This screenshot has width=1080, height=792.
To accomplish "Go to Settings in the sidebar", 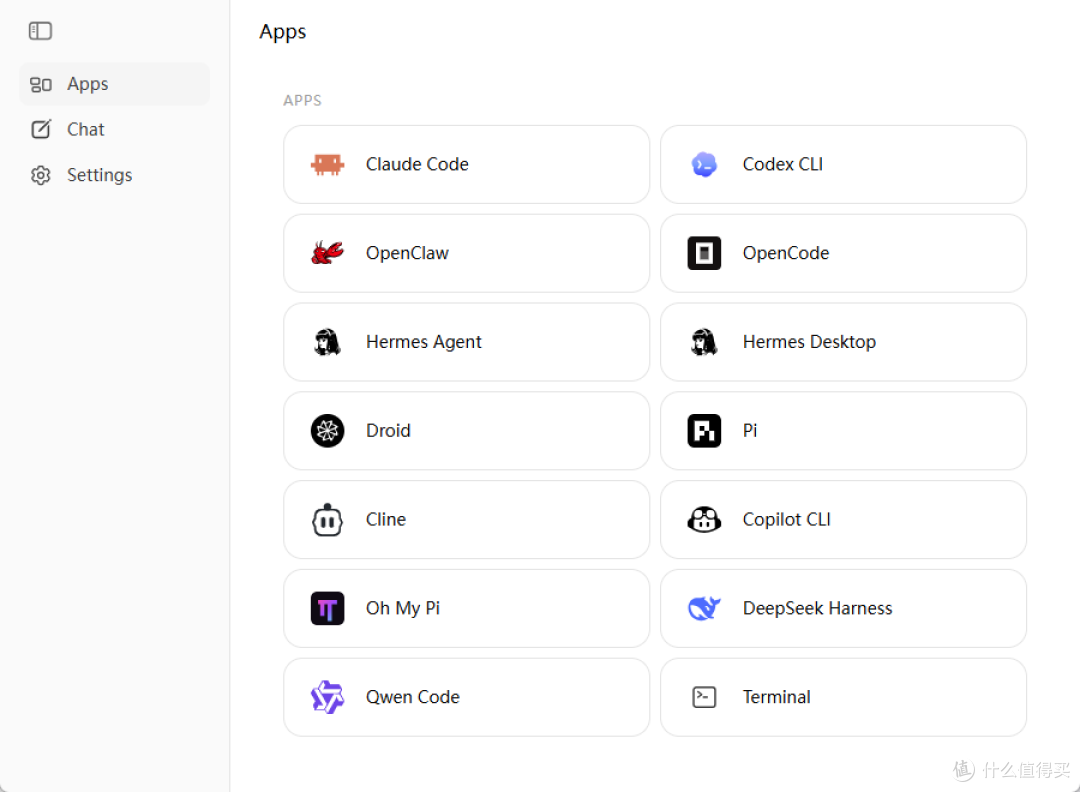I will coord(114,175).
